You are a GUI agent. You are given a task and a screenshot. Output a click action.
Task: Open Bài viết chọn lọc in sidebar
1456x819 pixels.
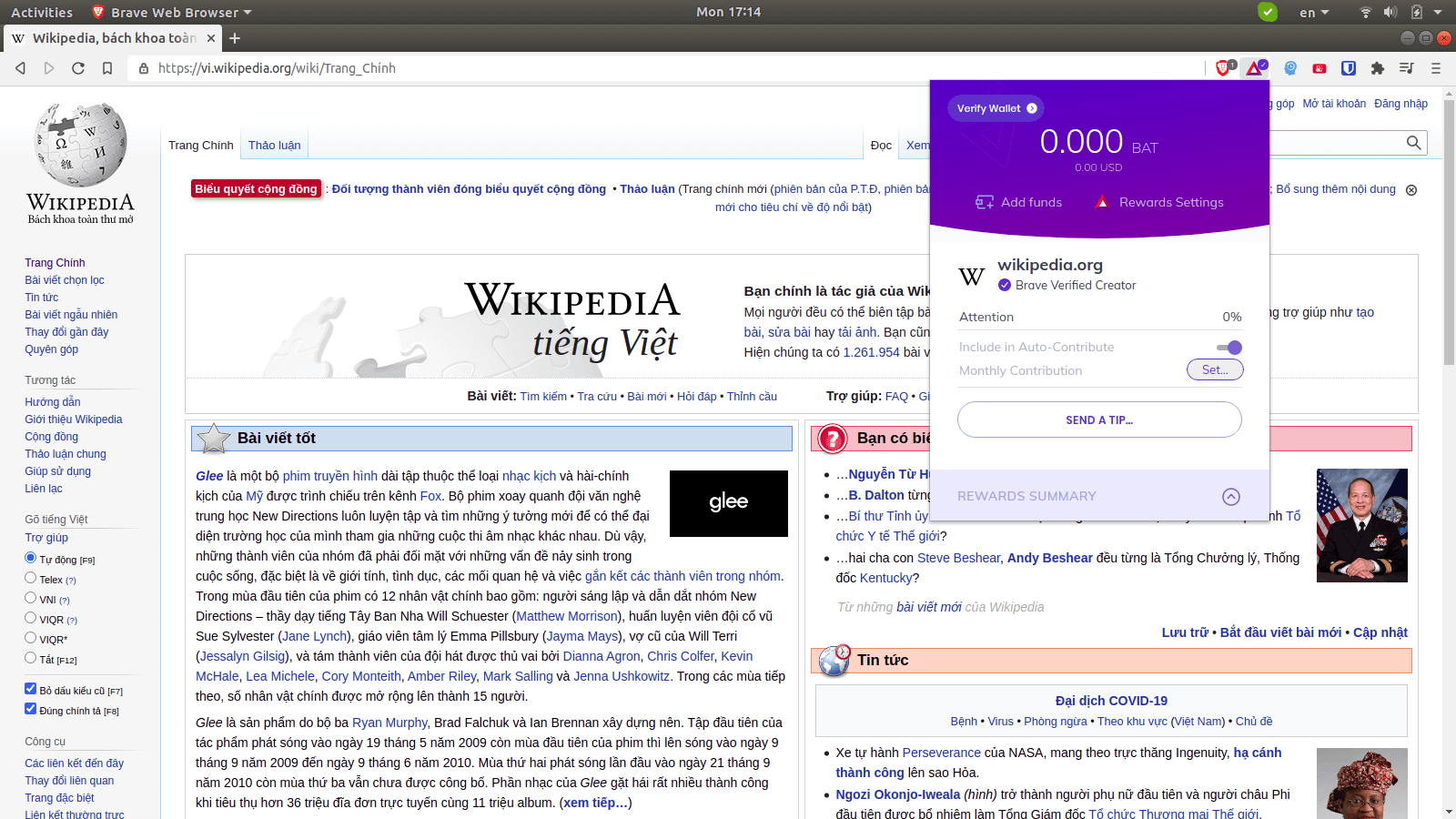[65, 280]
